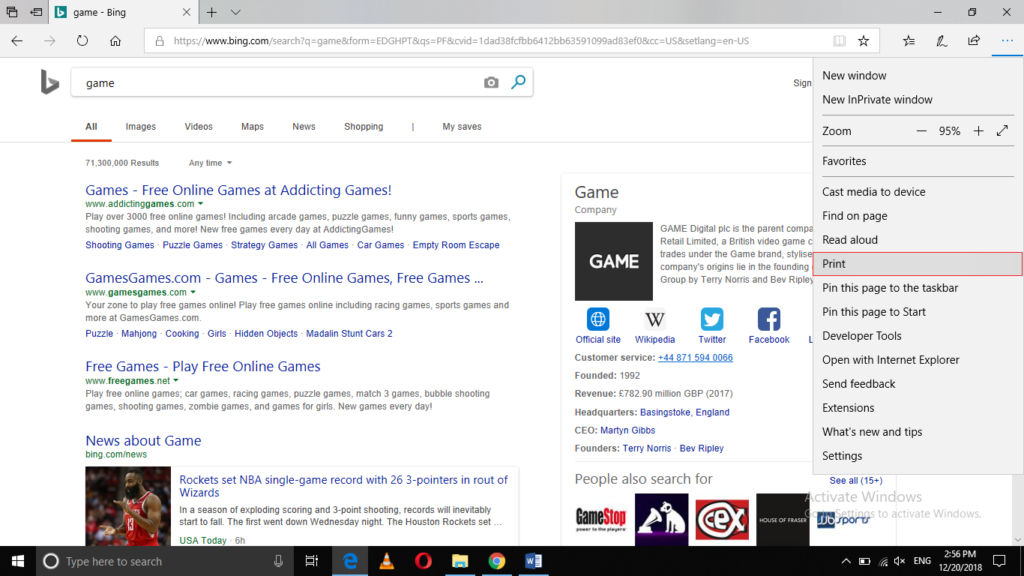This screenshot has width=1024, height=576.
Task: Open Add notes pen icon
Action: tap(942, 40)
